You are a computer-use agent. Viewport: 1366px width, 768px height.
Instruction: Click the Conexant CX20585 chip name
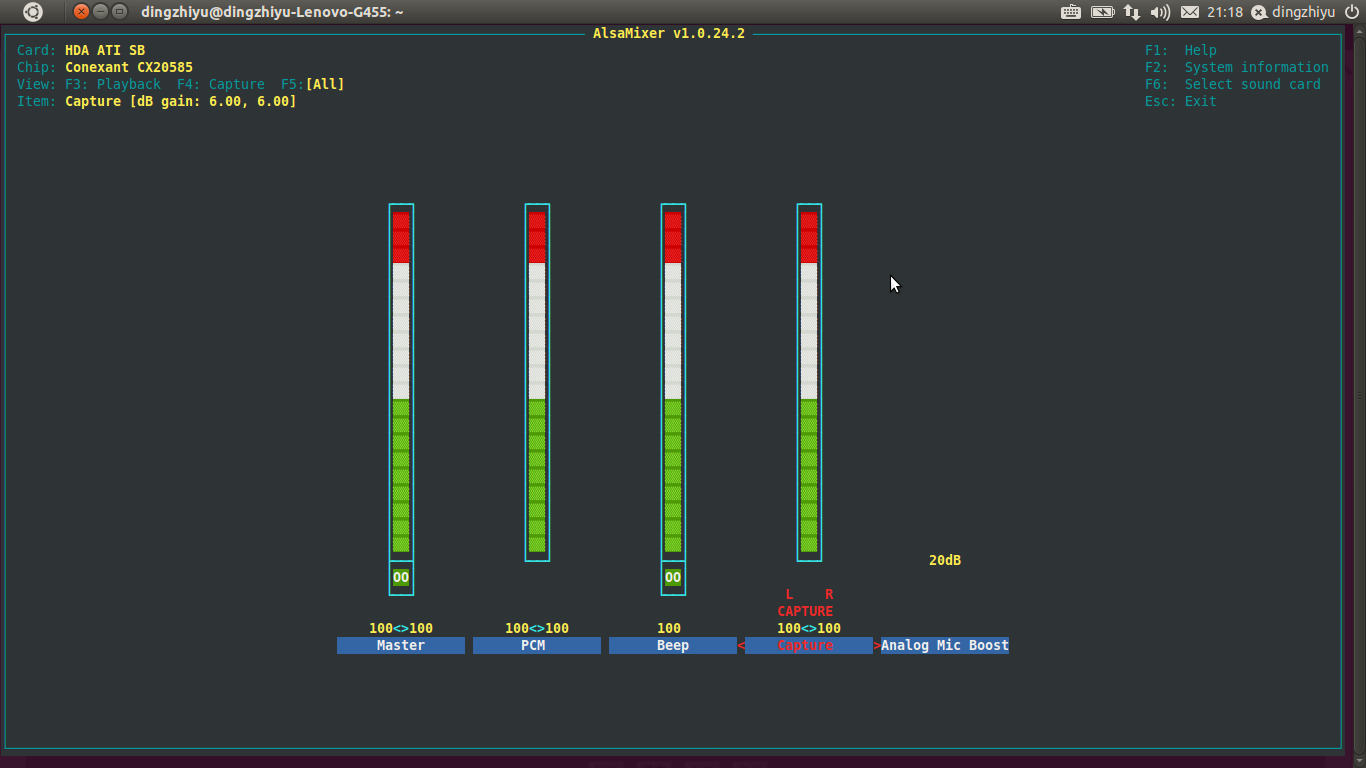[x=129, y=68]
